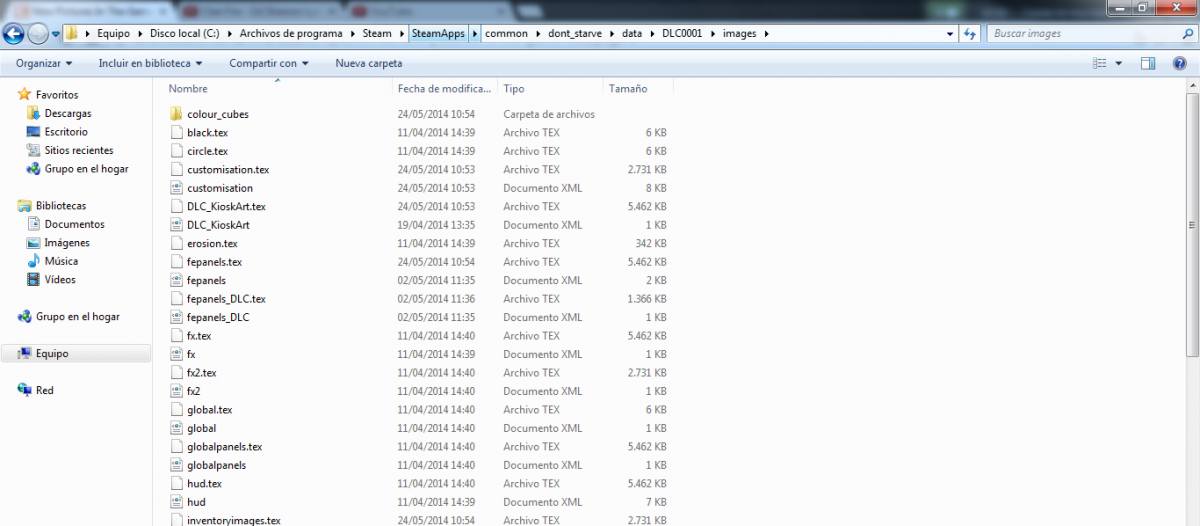Go to Equipo in the address breadcrumb
This screenshot has width=1200, height=526.
click(112, 33)
